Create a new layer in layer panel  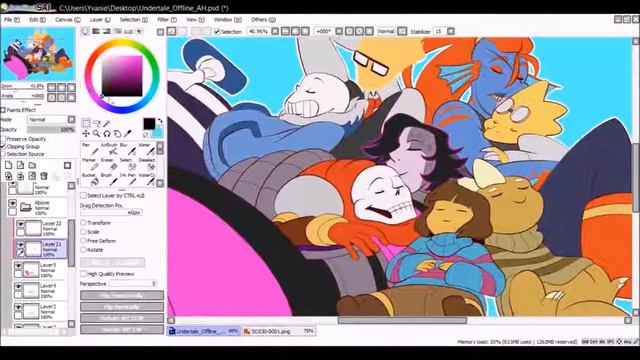pos(9,165)
